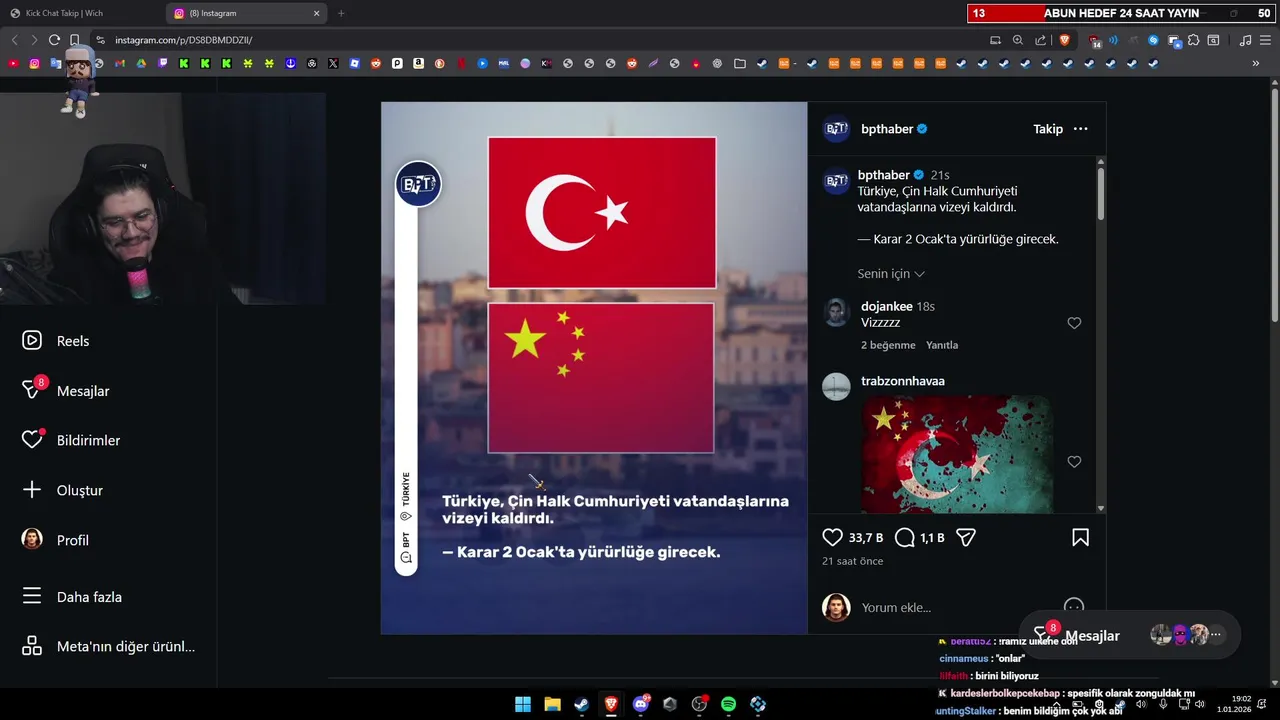Click the floating Mesajlar chat button

[1130, 635]
